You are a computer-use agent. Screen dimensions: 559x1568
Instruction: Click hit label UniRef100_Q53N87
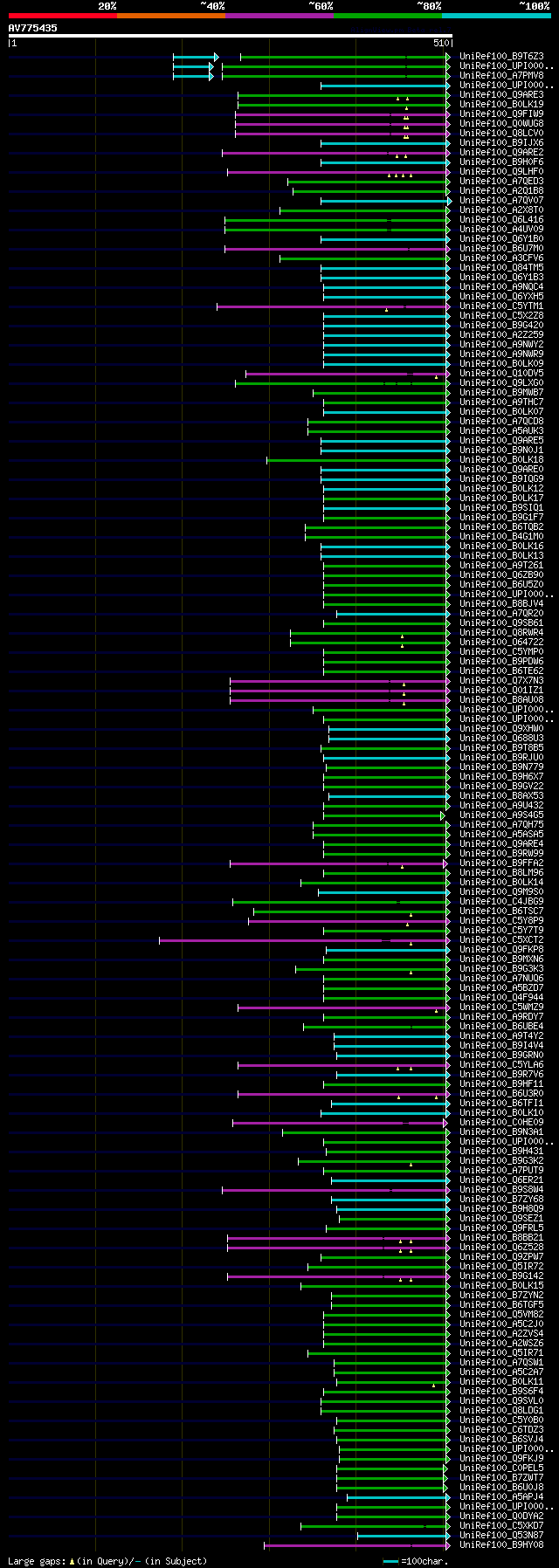click(501, 1536)
